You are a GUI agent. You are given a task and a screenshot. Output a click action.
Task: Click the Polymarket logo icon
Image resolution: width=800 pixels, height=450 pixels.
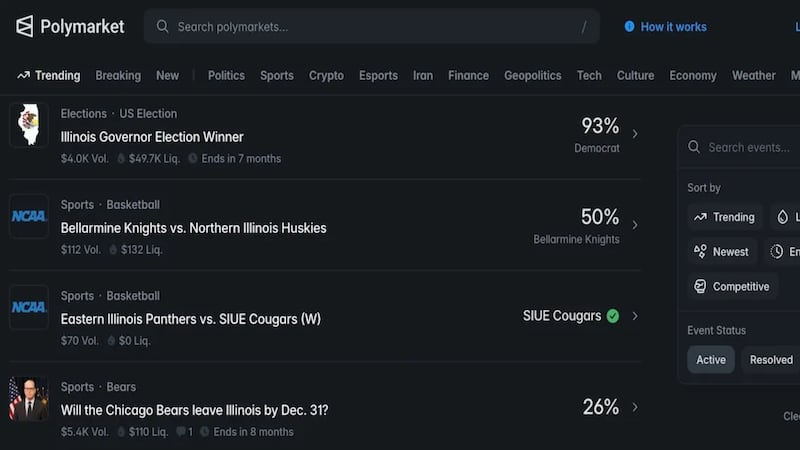[x=25, y=26]
